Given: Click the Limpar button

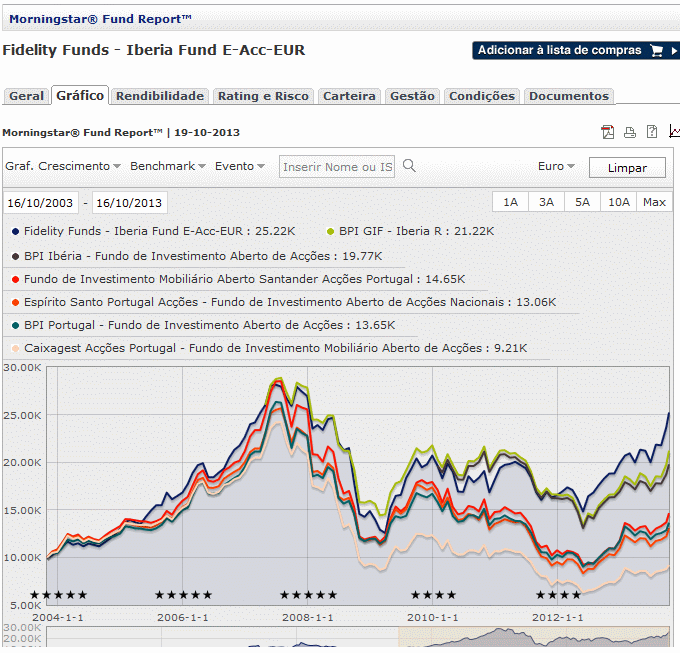Looking at the screenshot, I should tap(627, 167).
